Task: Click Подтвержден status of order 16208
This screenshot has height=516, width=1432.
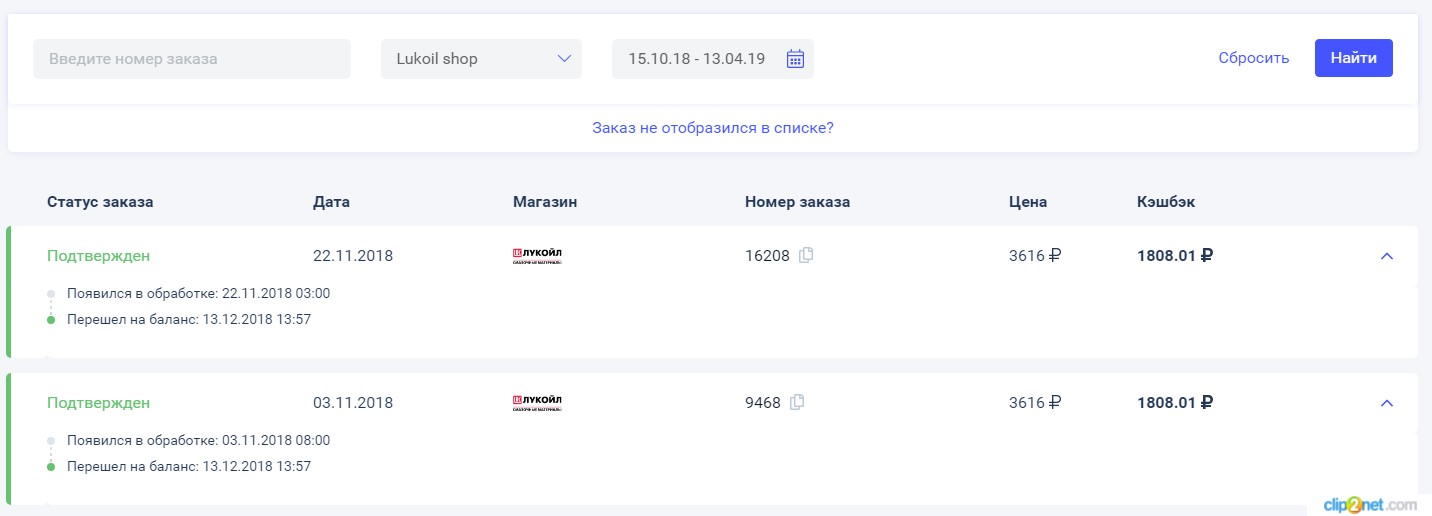Action: 98,256
